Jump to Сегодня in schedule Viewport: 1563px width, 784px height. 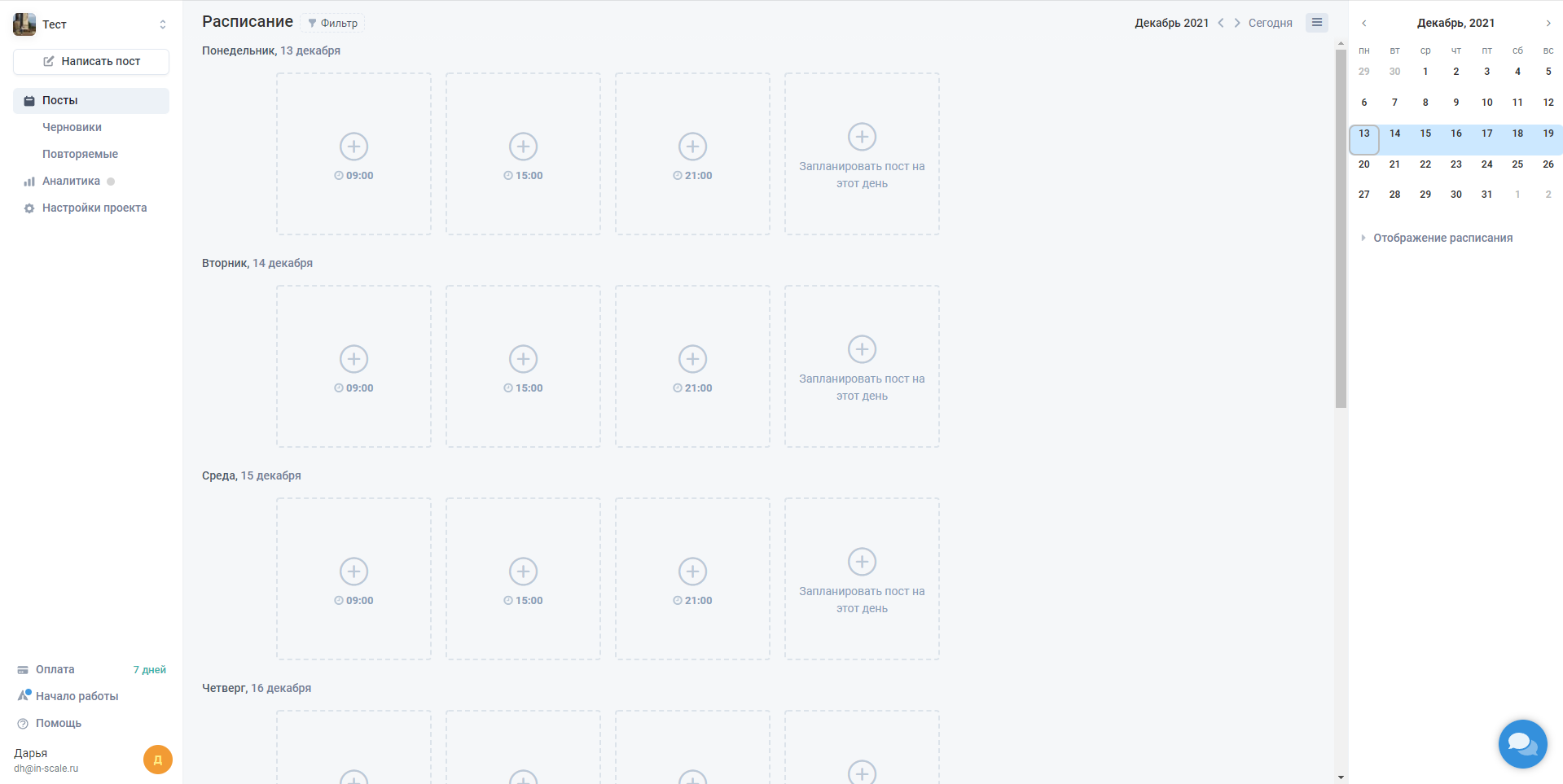pos(1271,23)
